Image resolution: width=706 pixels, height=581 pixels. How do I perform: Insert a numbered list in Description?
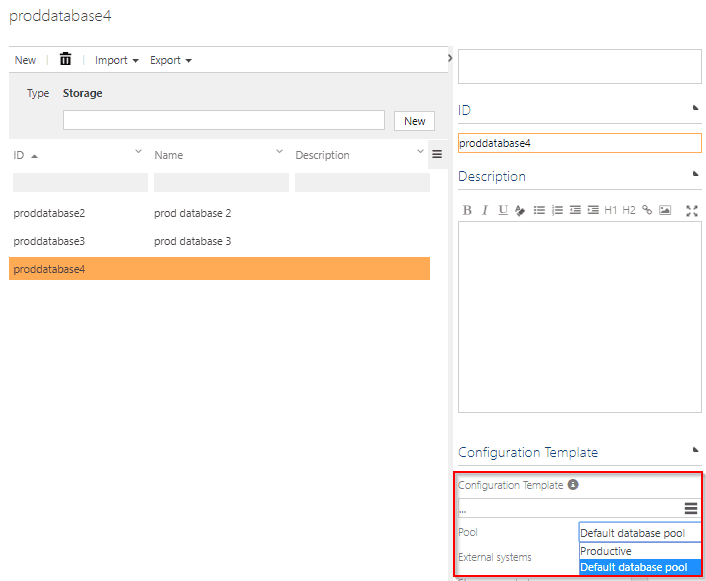tap(557, 210)
